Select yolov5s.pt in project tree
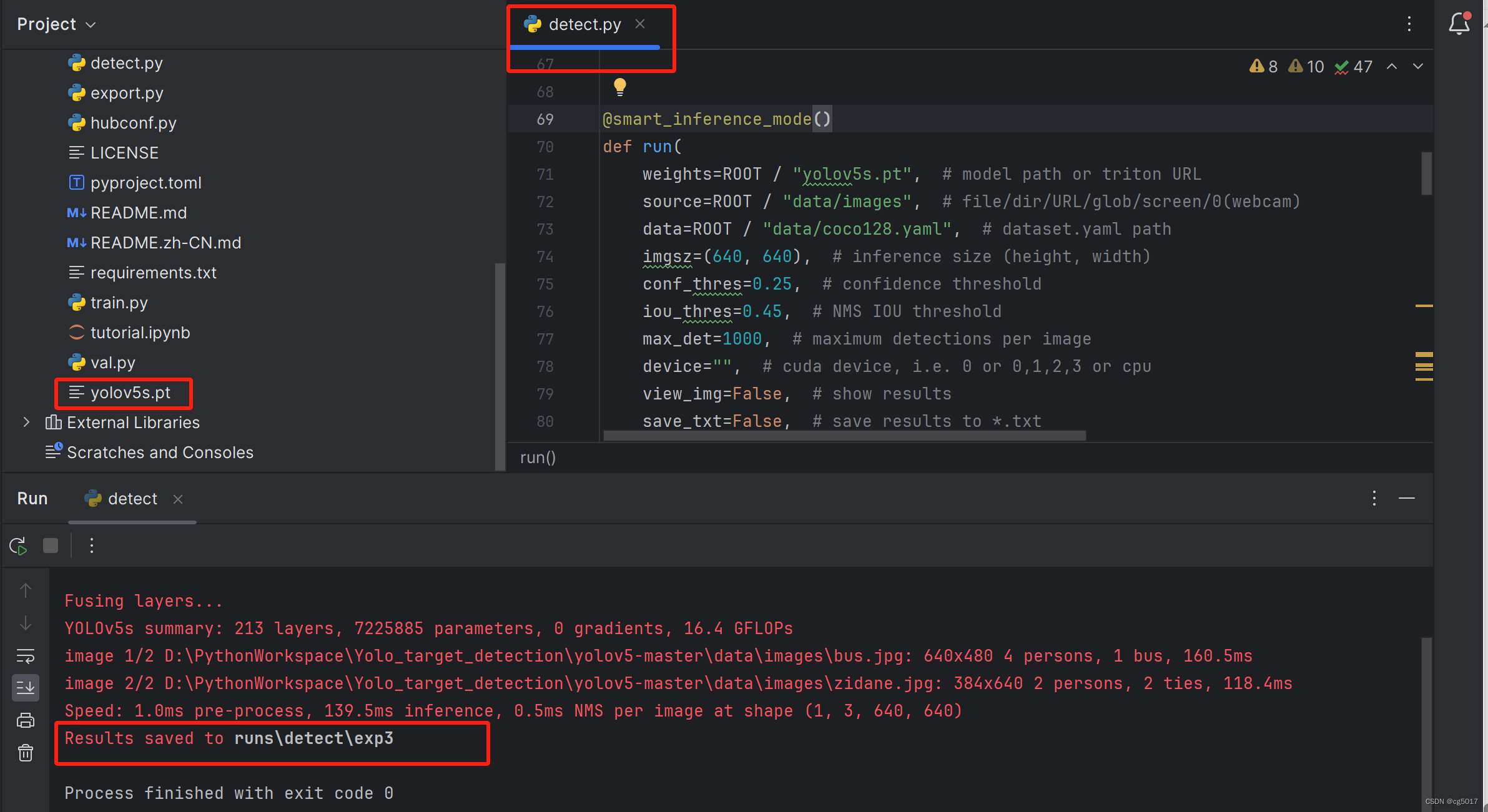The width and height of the screenshot is (1488, 812). [x=130, y=393]
